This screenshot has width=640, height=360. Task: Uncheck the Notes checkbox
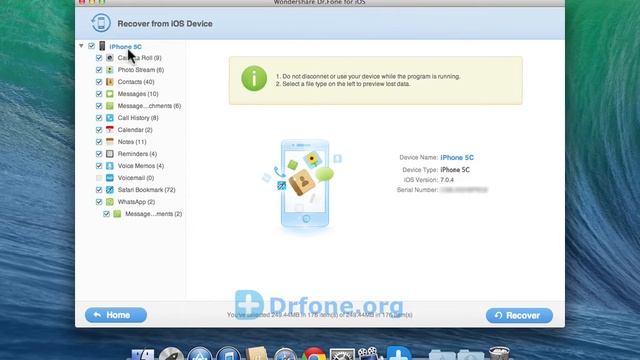(99, 142)
